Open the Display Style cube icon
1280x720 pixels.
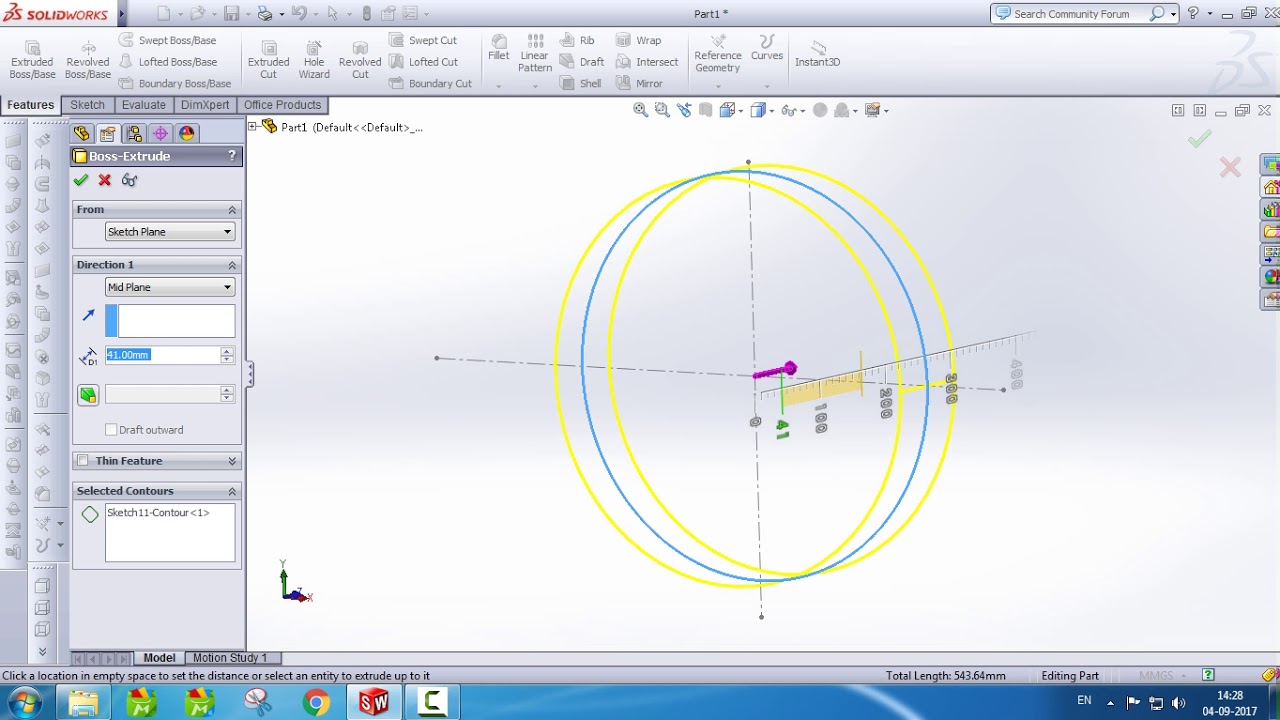(x=758, y=110)
